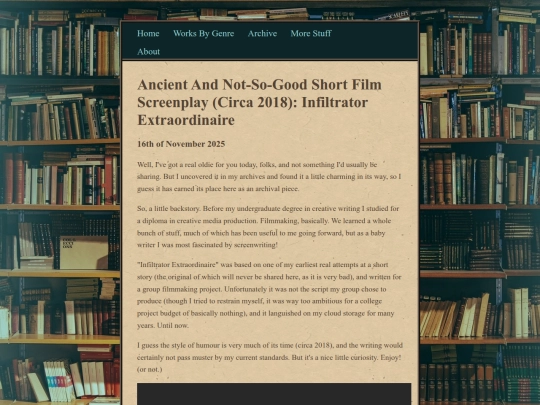Visit the About page link

click(x=148, y=52)
